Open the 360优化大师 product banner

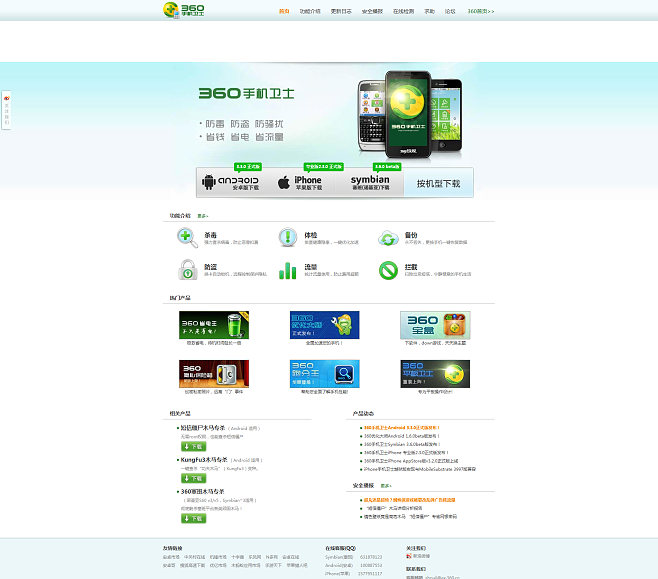[x=324, y=325]
